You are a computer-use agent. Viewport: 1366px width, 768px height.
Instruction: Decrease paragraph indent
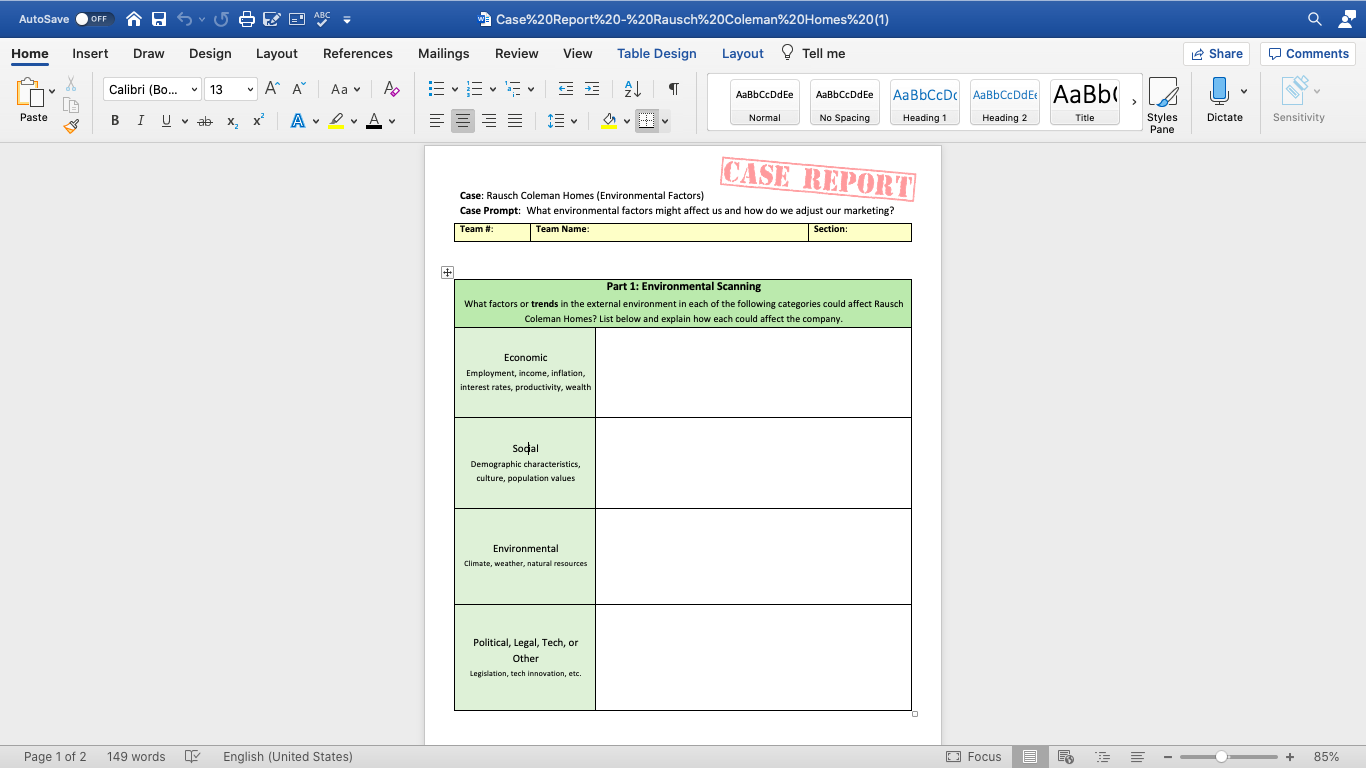(566, 89)
